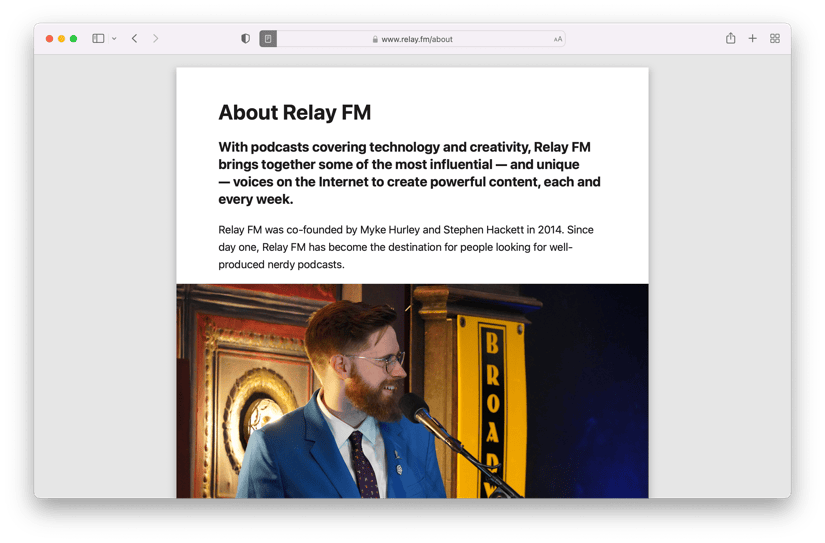Toggle Reader view in the address bar
Screen dimensions: 825x543
coord(268,38)
